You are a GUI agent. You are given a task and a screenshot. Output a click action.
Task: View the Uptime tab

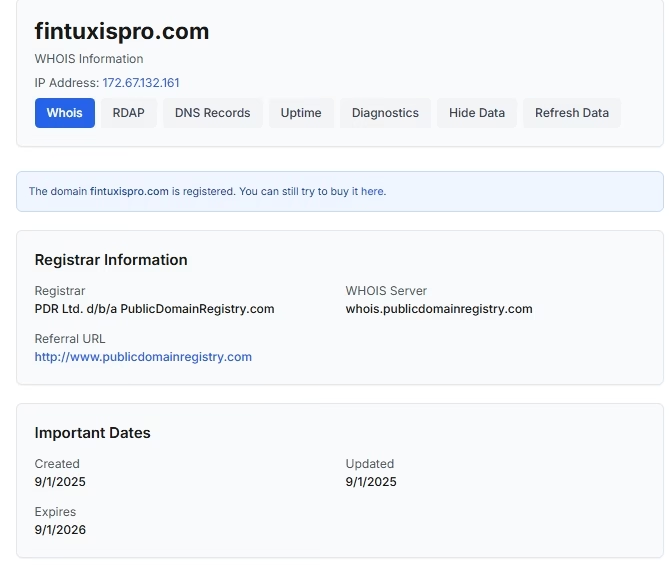(x=301, y=113)
